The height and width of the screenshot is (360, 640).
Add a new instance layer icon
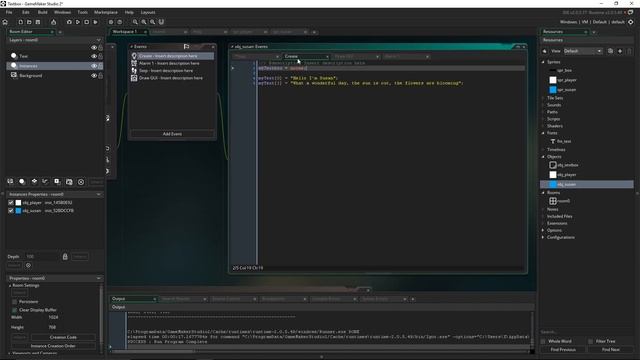22,182
